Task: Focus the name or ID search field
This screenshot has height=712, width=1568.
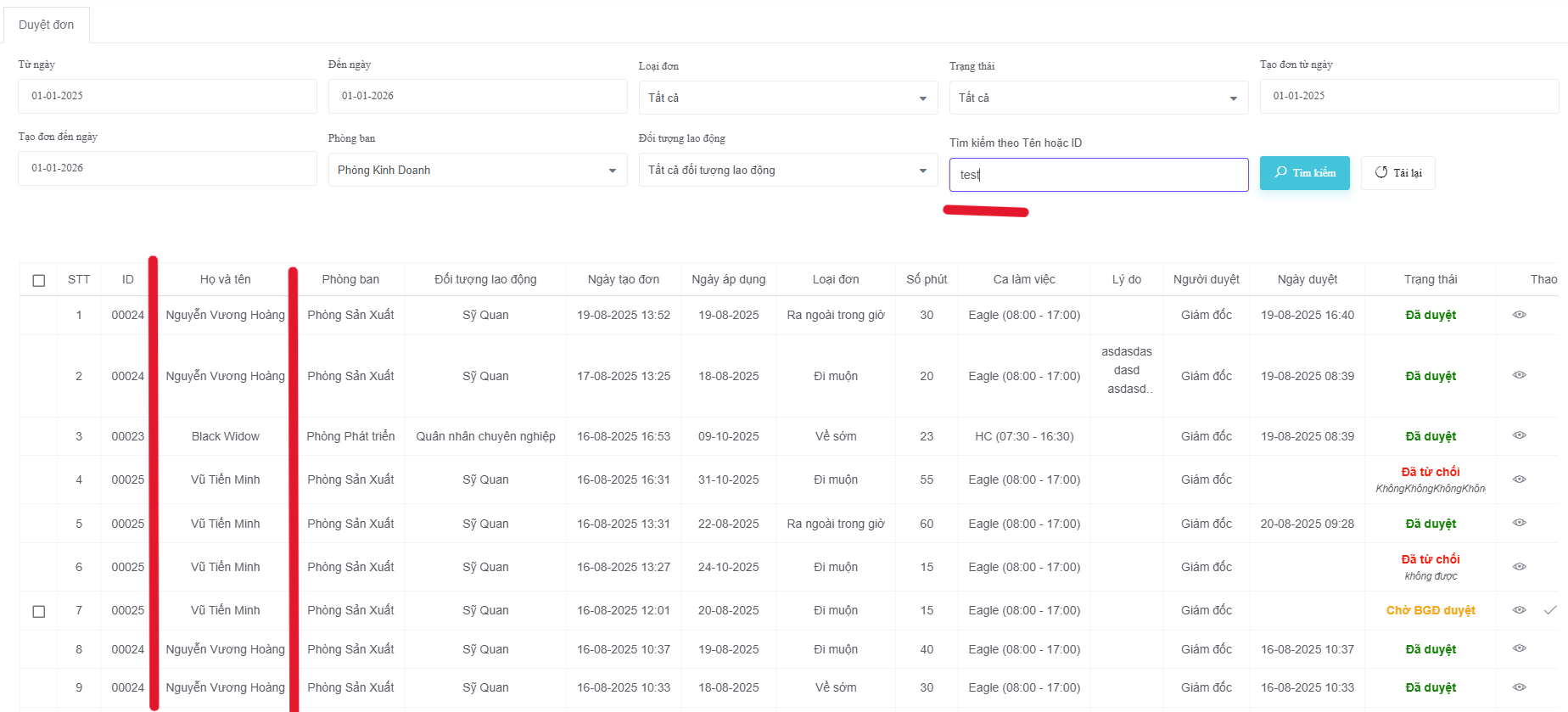Action: [1098, 175]
